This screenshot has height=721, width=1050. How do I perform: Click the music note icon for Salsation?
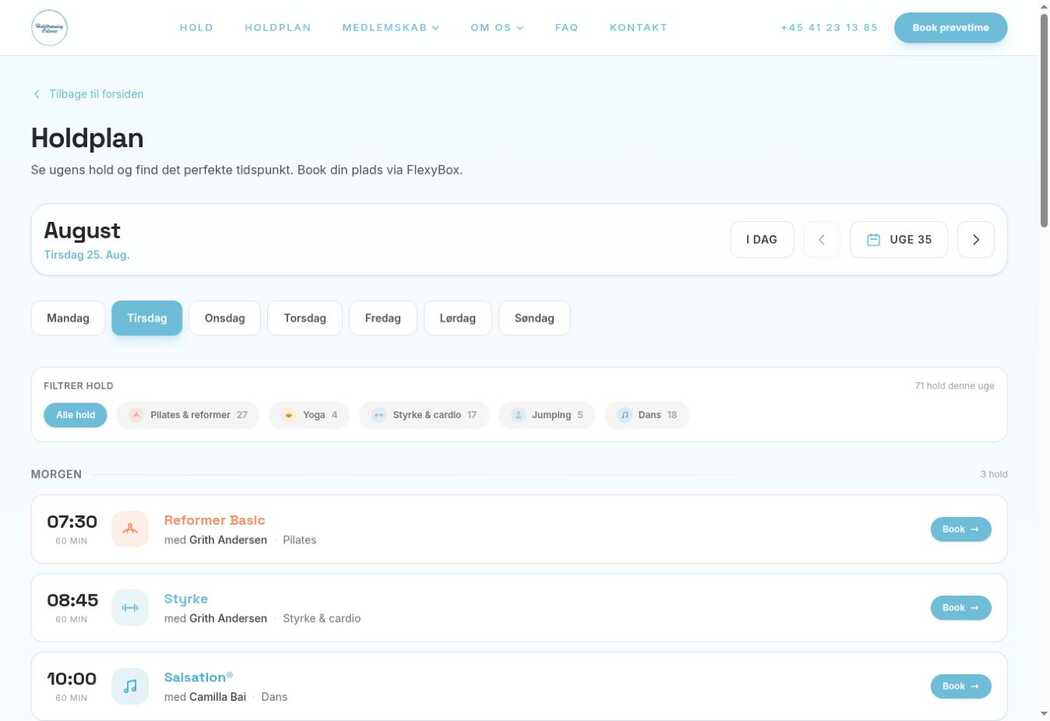130,686
